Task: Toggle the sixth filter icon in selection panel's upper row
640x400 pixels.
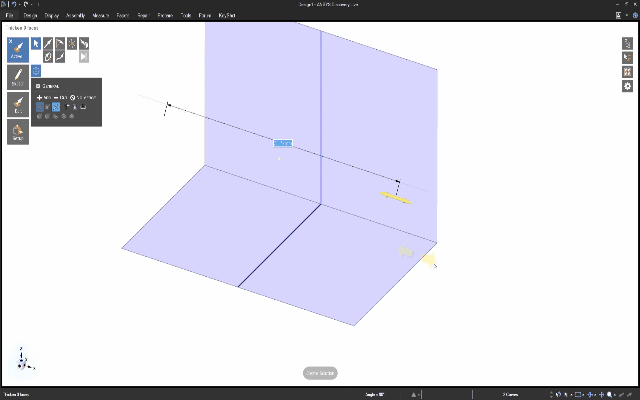Action: point(83,107)
